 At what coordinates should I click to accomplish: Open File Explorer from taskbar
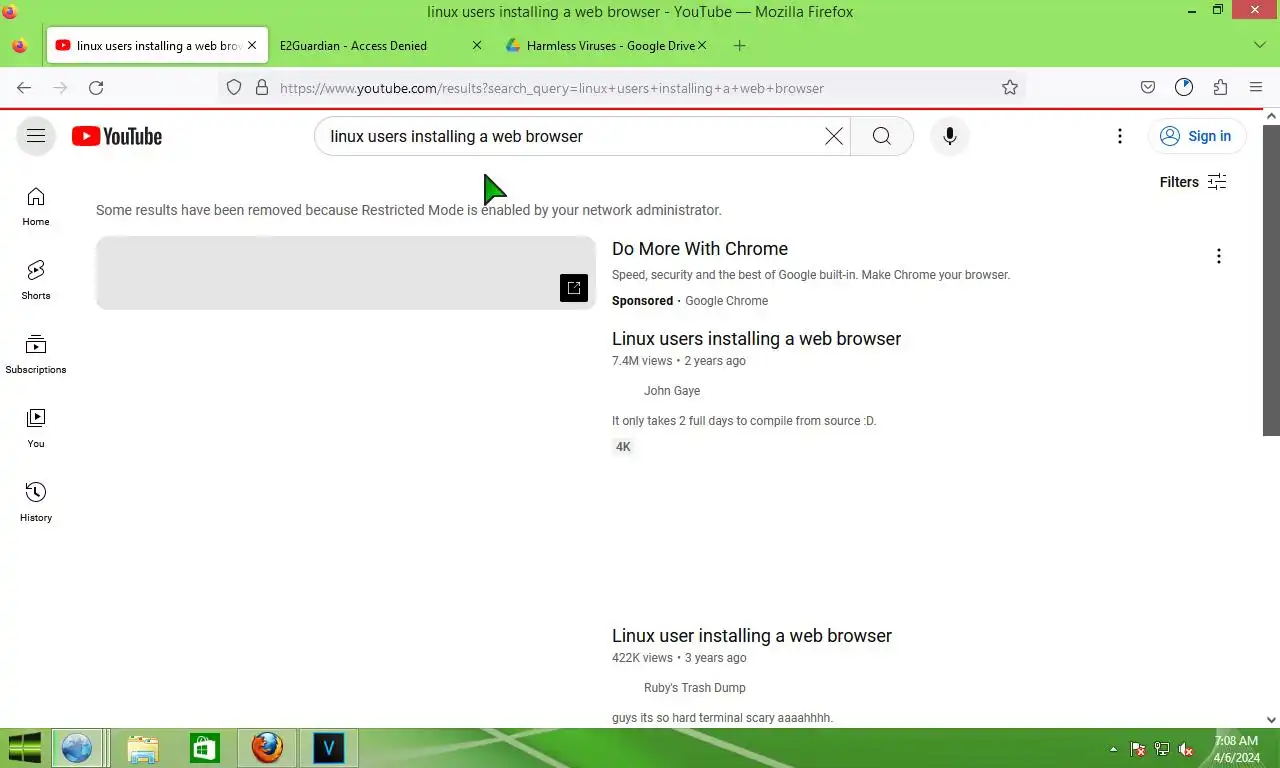click(x=142, y=748)
